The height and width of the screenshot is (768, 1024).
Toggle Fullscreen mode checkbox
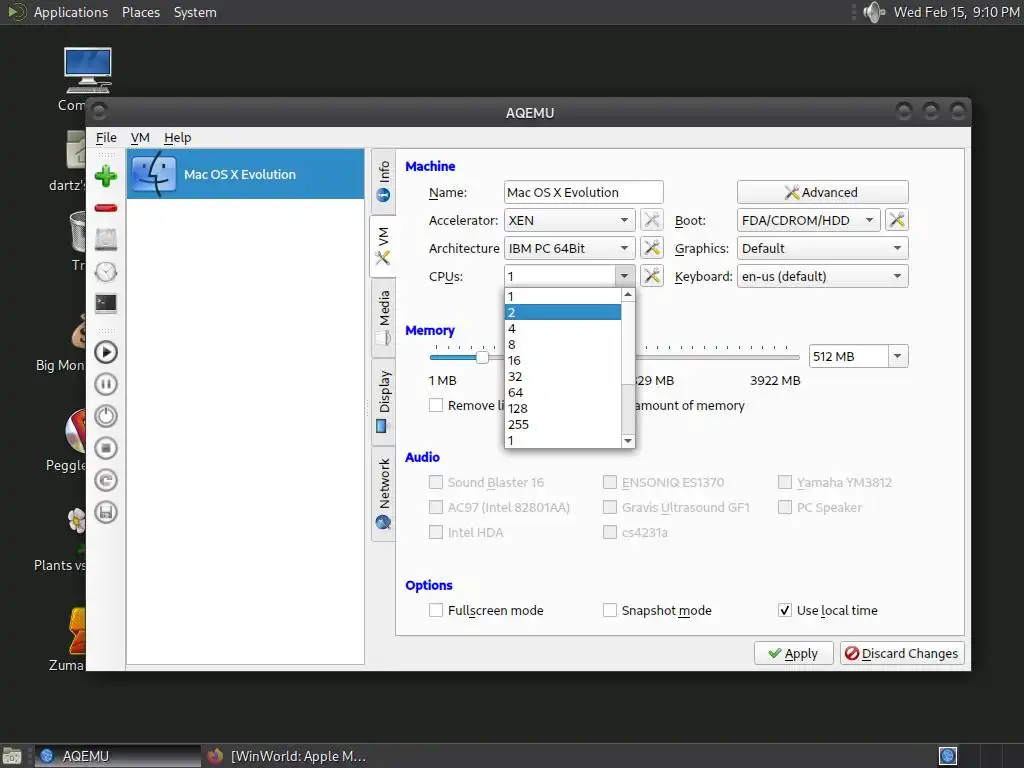(436, 610)
